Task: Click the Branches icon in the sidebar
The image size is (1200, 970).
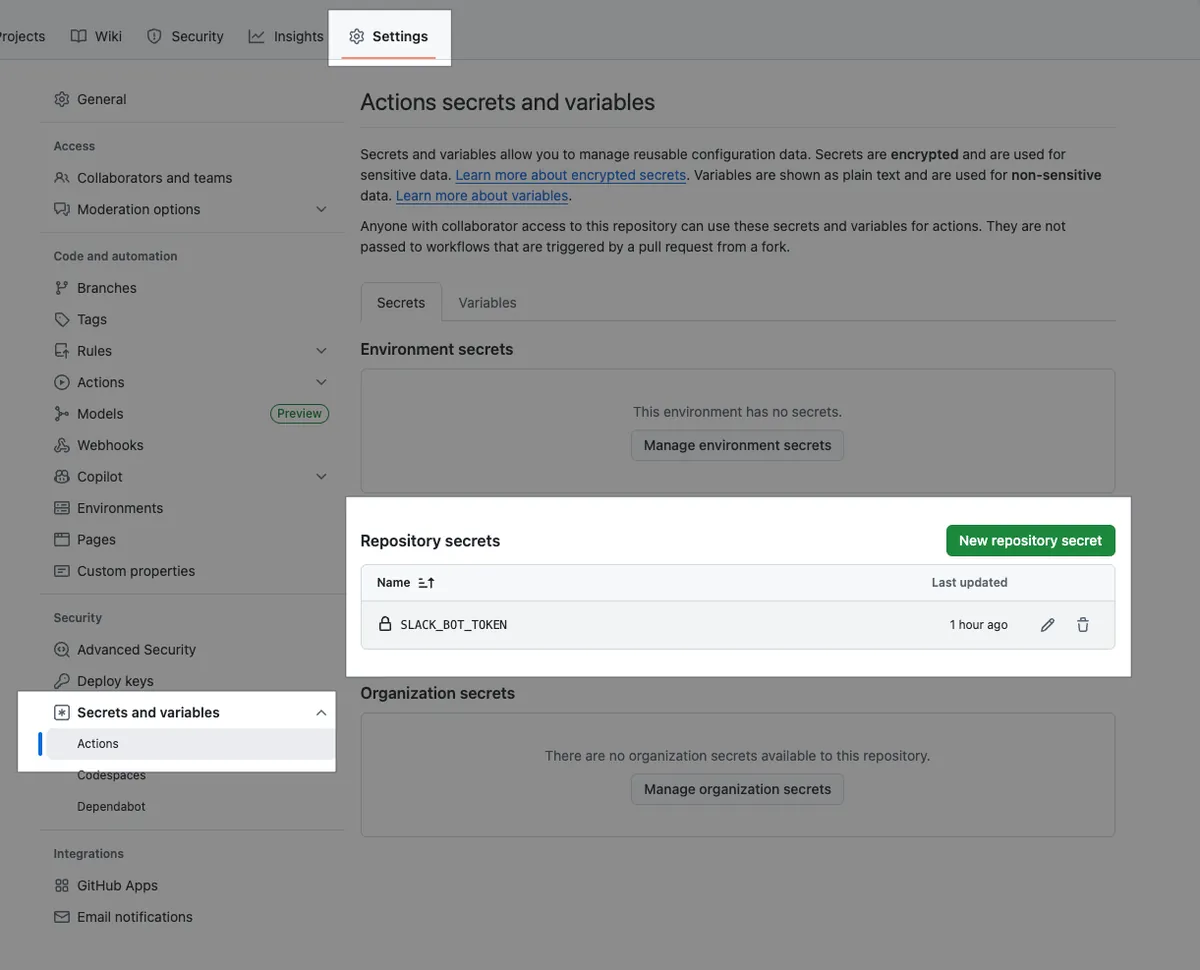Action: (62, 288)
